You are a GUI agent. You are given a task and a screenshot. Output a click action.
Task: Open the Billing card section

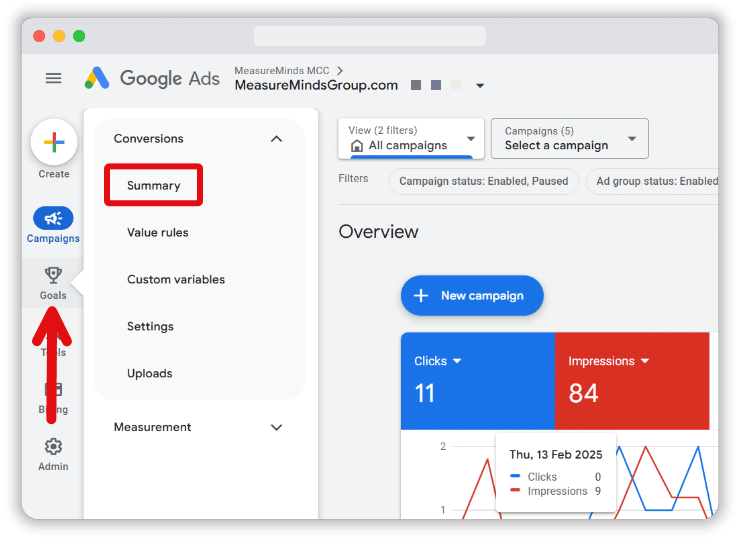coord(53,398)
